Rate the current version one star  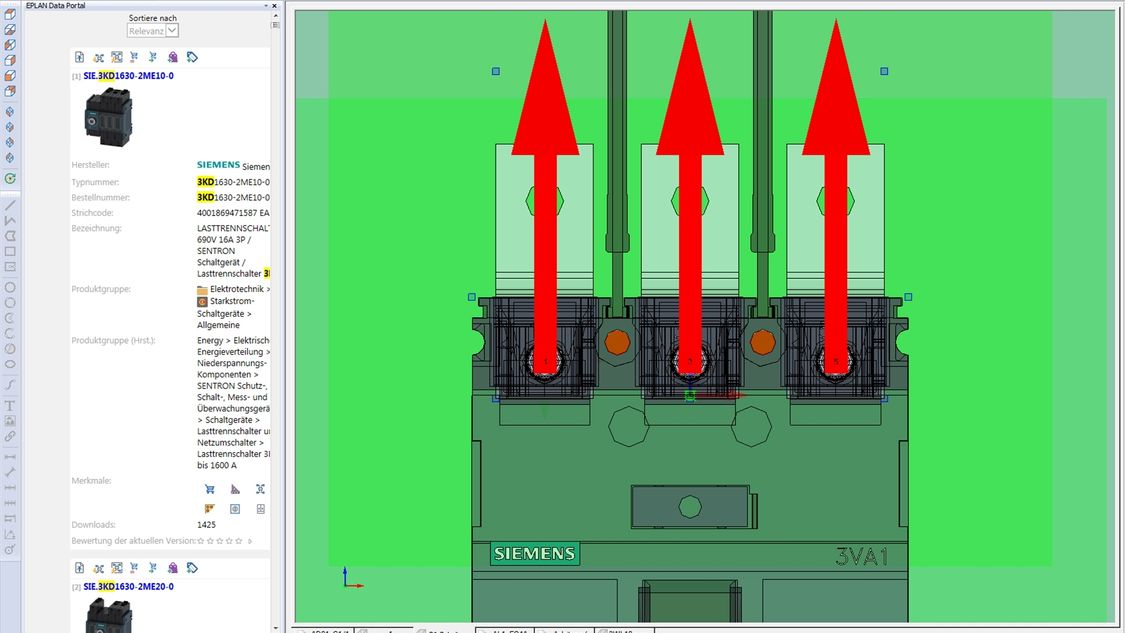coord(201,541)
